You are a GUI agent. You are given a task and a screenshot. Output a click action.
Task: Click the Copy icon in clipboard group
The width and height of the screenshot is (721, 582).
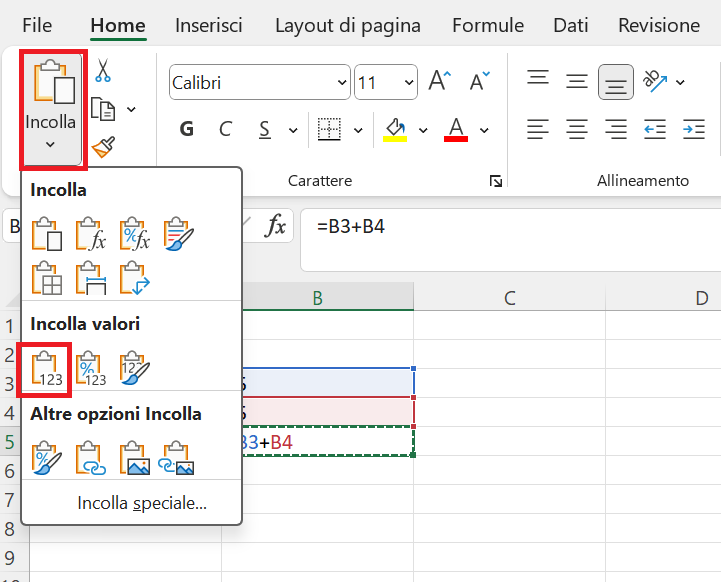point(103,109)
